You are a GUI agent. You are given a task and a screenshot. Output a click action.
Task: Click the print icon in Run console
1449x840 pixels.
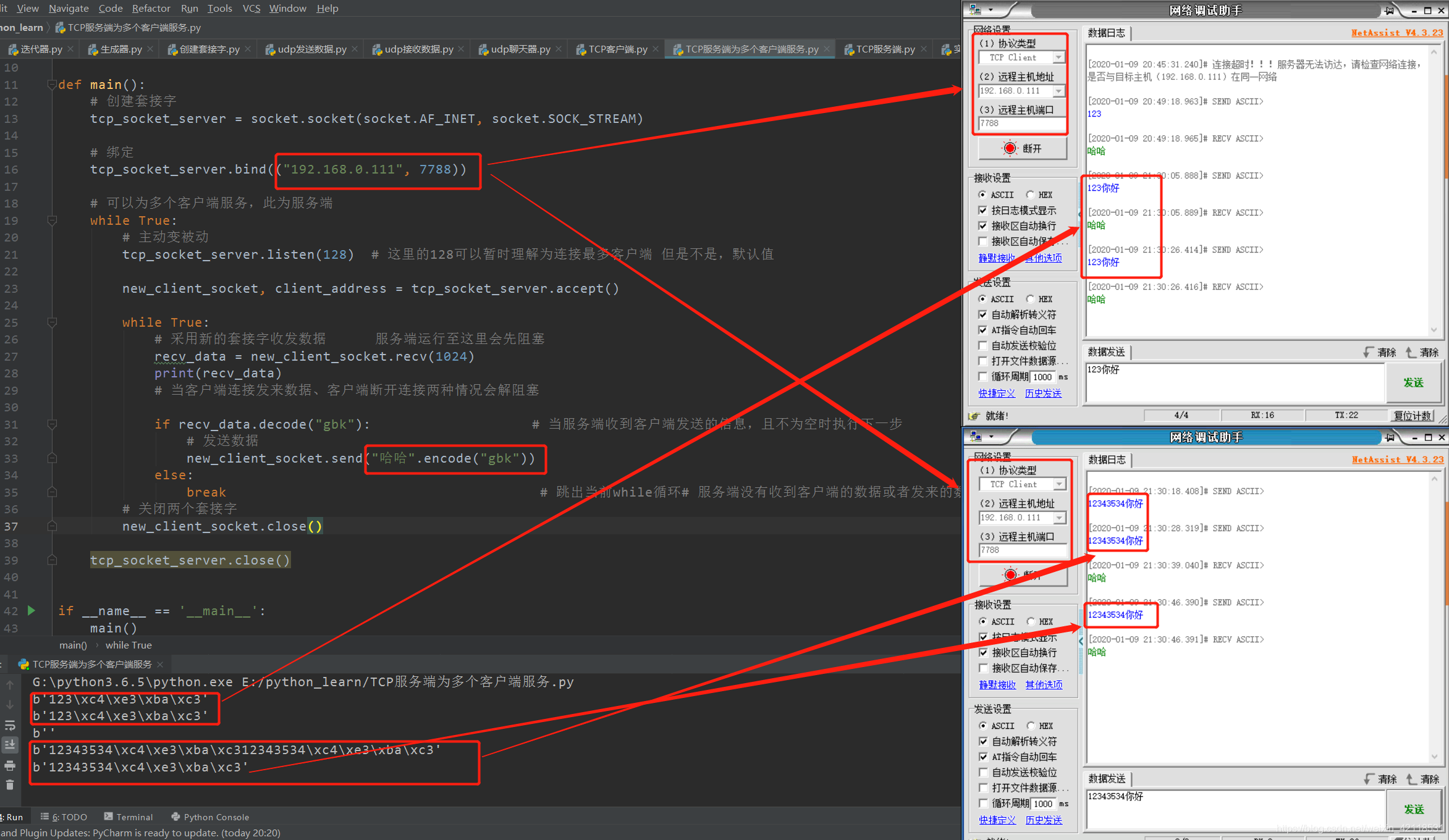(10, 765)
